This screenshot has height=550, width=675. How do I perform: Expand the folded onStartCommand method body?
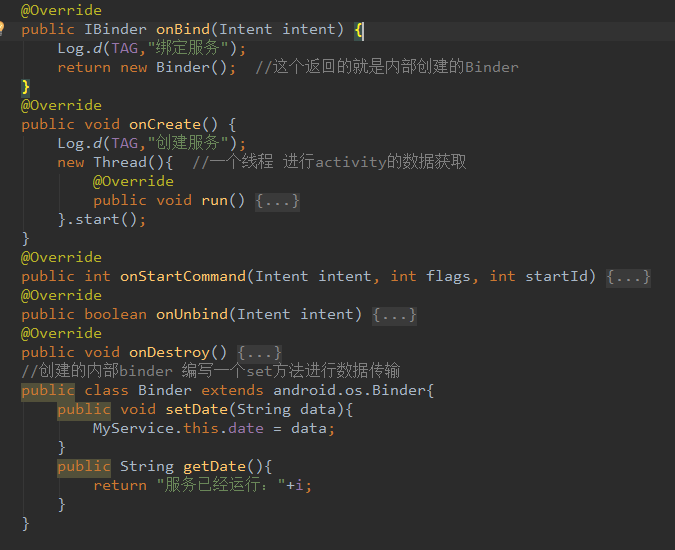629,276
